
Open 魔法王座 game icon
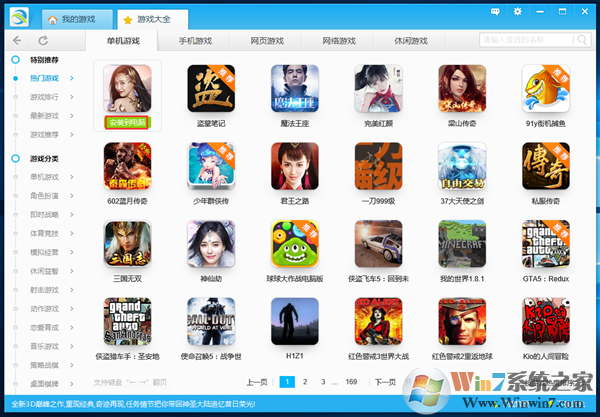click(x=295, y=88)
